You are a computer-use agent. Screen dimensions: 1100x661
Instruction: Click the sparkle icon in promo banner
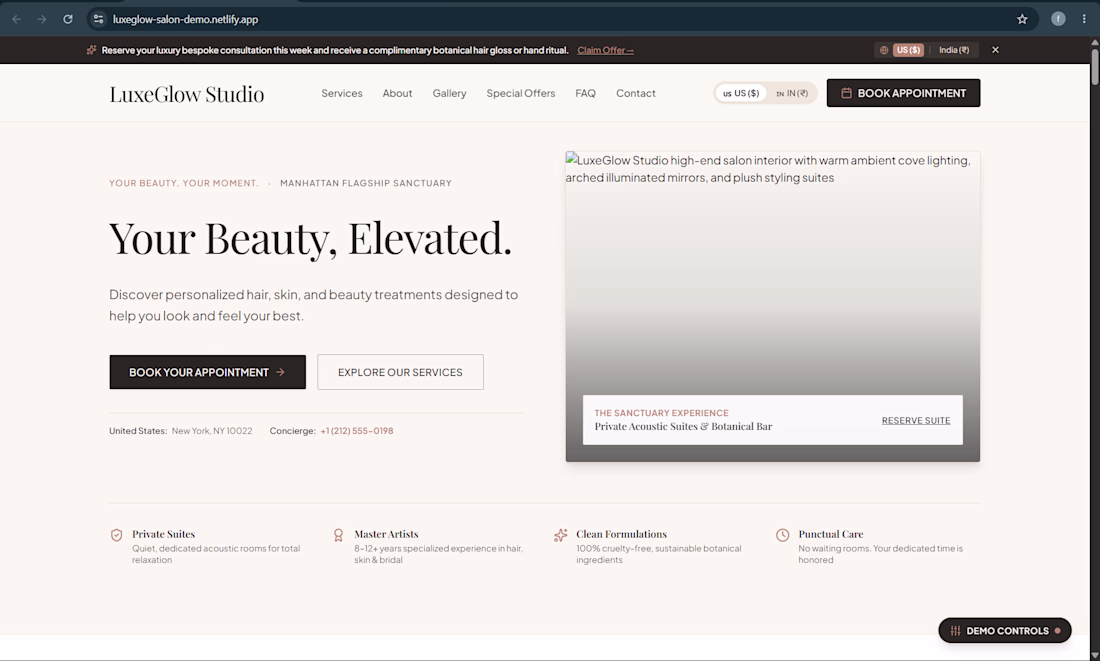91,50
